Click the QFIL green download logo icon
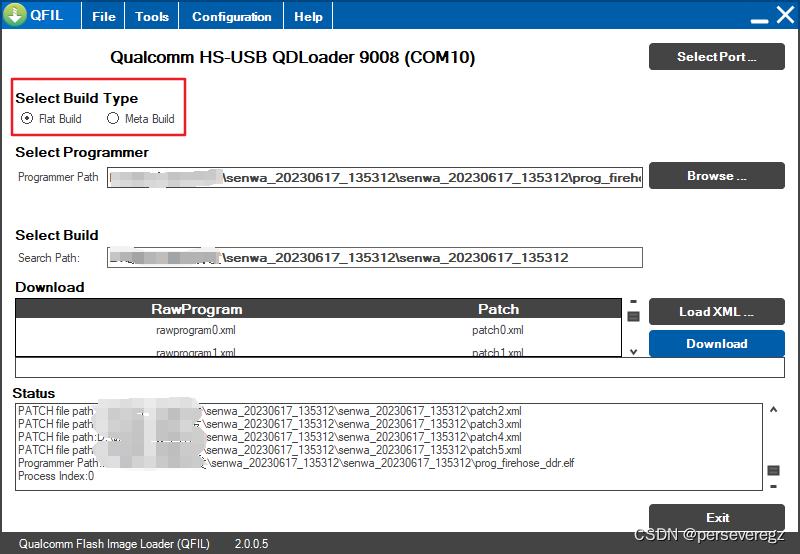This screenshot has width=800, height=554. pyautogui.click(x=15, y=15)
